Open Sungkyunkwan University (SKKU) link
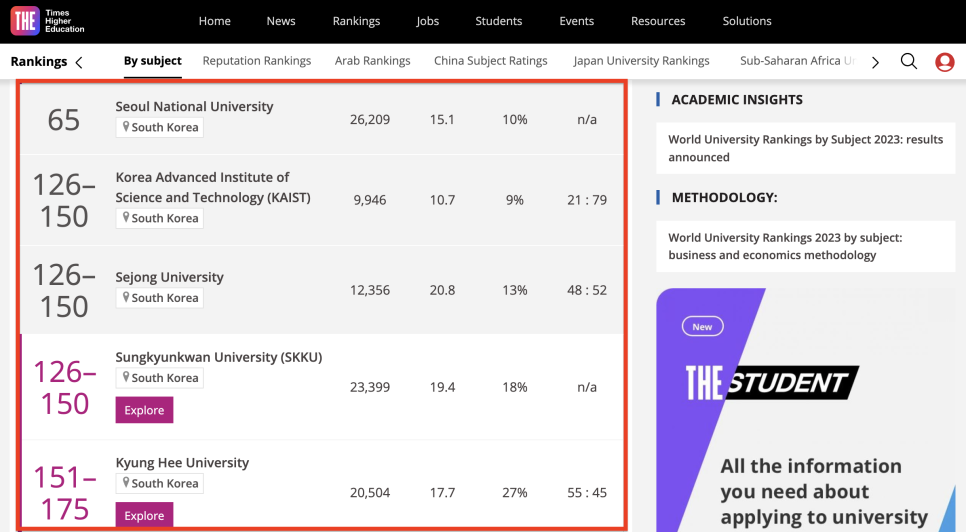 tap(219, 357)
